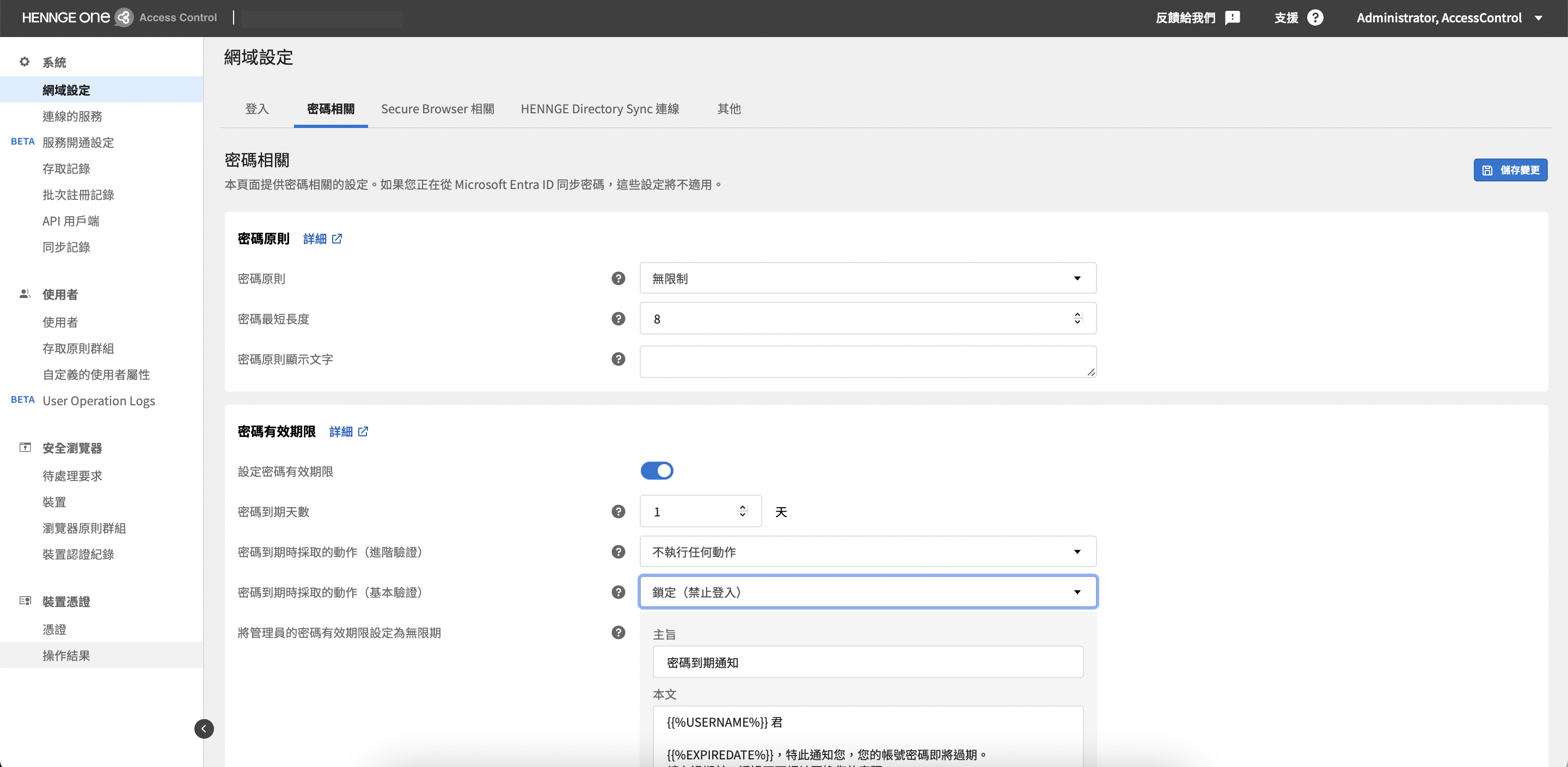This screenshot has height=767, width=1568.
Task: Click the 系統 gear icon in sidebar
Action: click(x=24, y=62)
